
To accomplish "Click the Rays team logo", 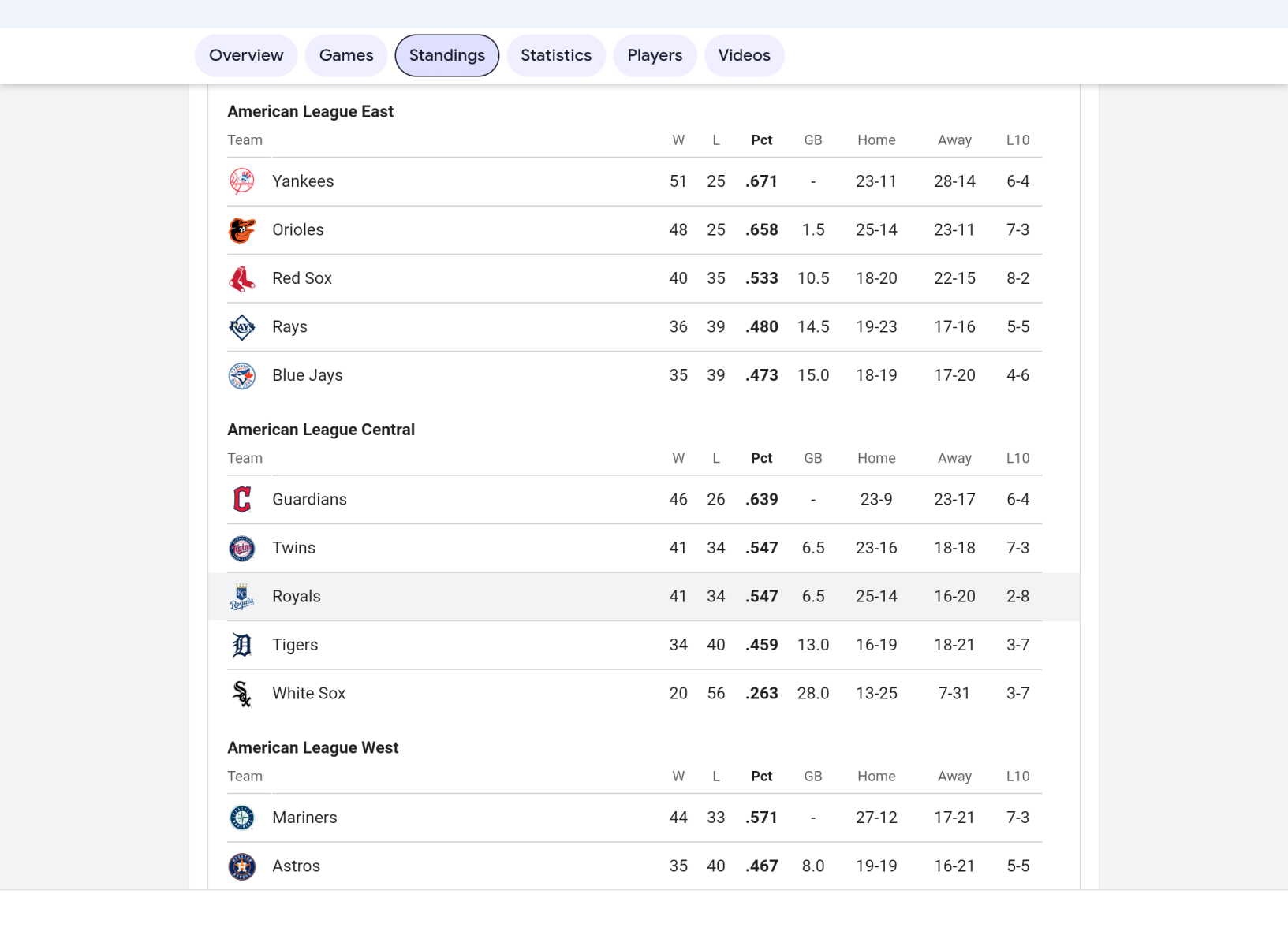I will tap(242, 327).
